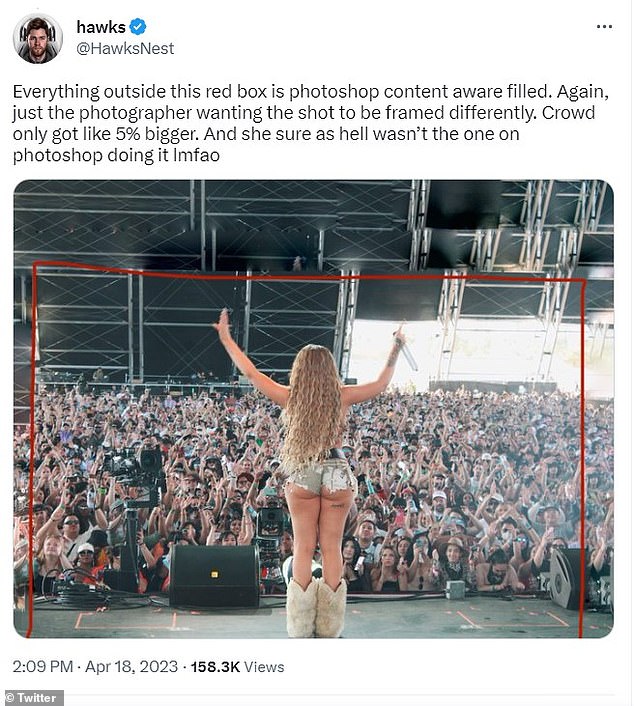The height and width of the screenshot is (706, 634).
Task: Click the © Twitter watermark label
Action: tap(32, 698)
